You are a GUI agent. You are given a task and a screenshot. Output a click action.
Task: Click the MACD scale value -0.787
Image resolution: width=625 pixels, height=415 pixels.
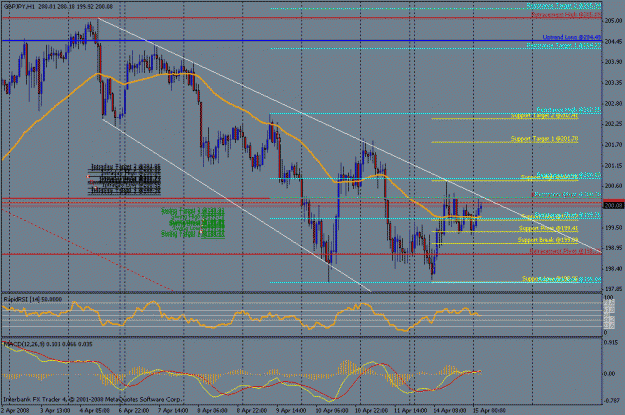(x=611, y=401)
